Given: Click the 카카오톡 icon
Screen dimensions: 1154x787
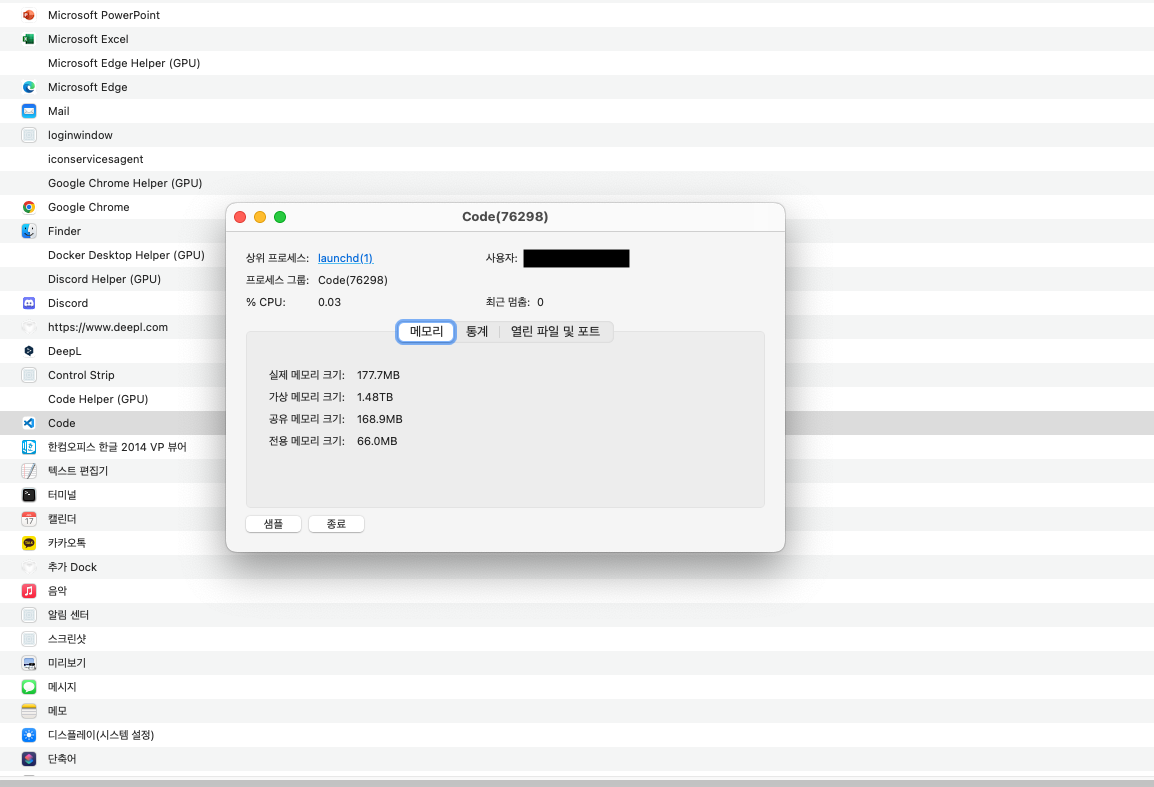Looking at the screenshot, I should (29, 543).
